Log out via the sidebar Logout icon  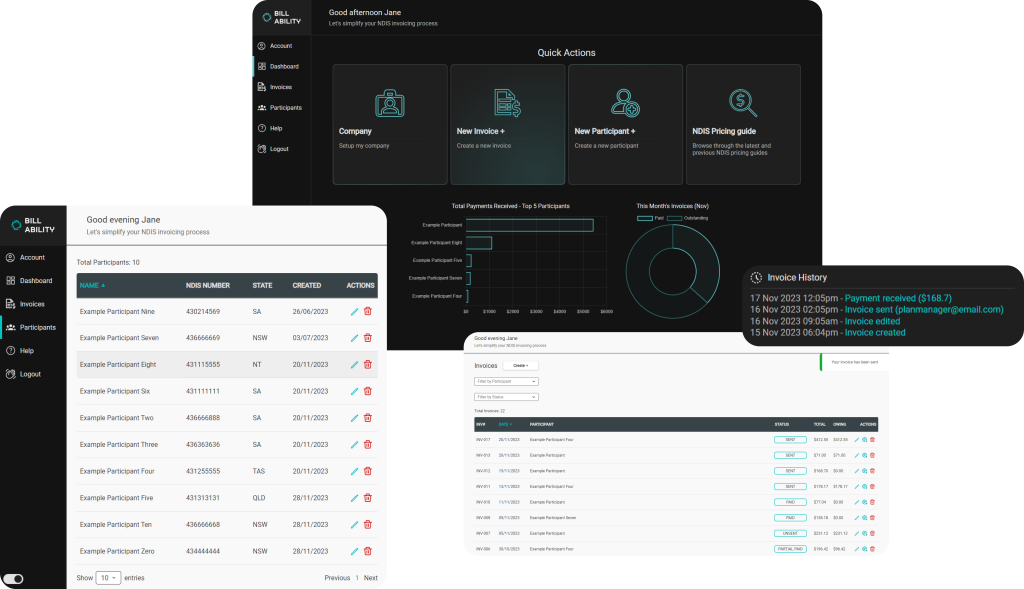coord(12,374)
